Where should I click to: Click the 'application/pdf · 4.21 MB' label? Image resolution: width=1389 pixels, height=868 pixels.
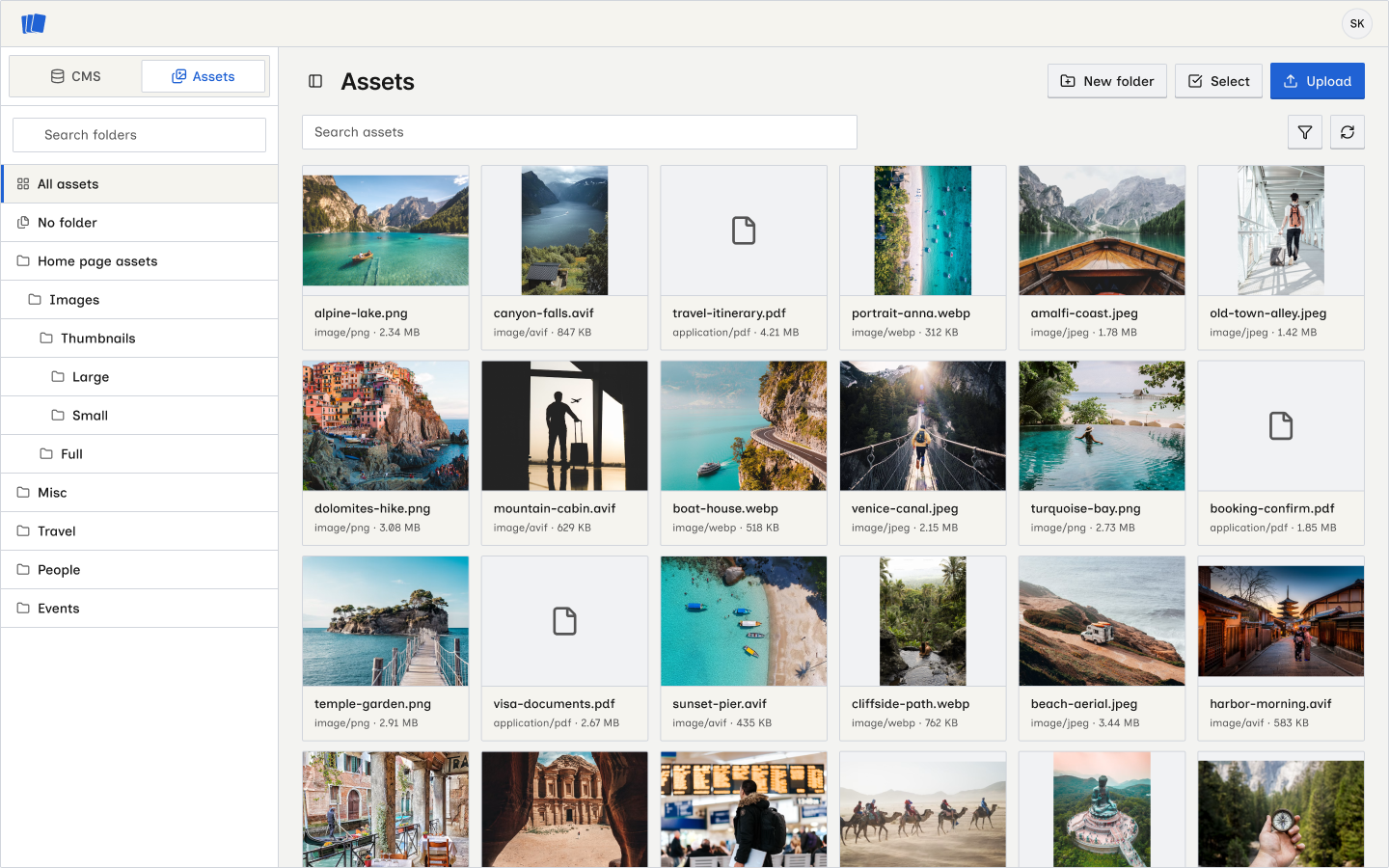[736, 333]
